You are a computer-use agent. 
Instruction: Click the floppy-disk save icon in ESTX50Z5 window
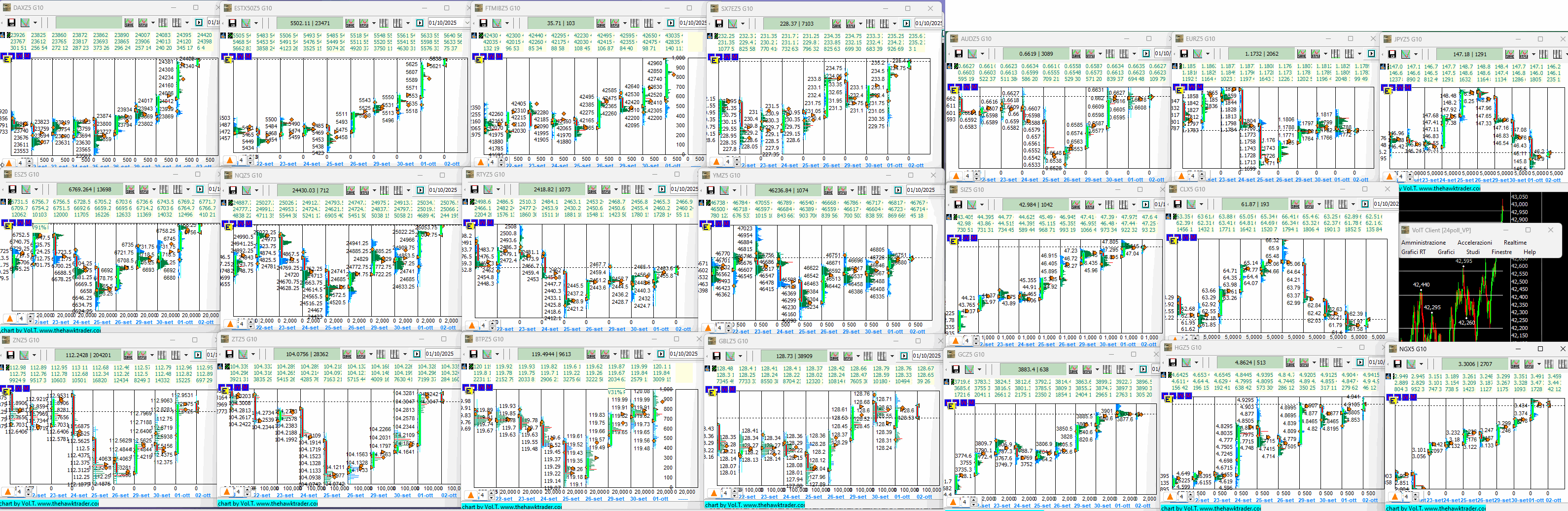tap(232, 23)
